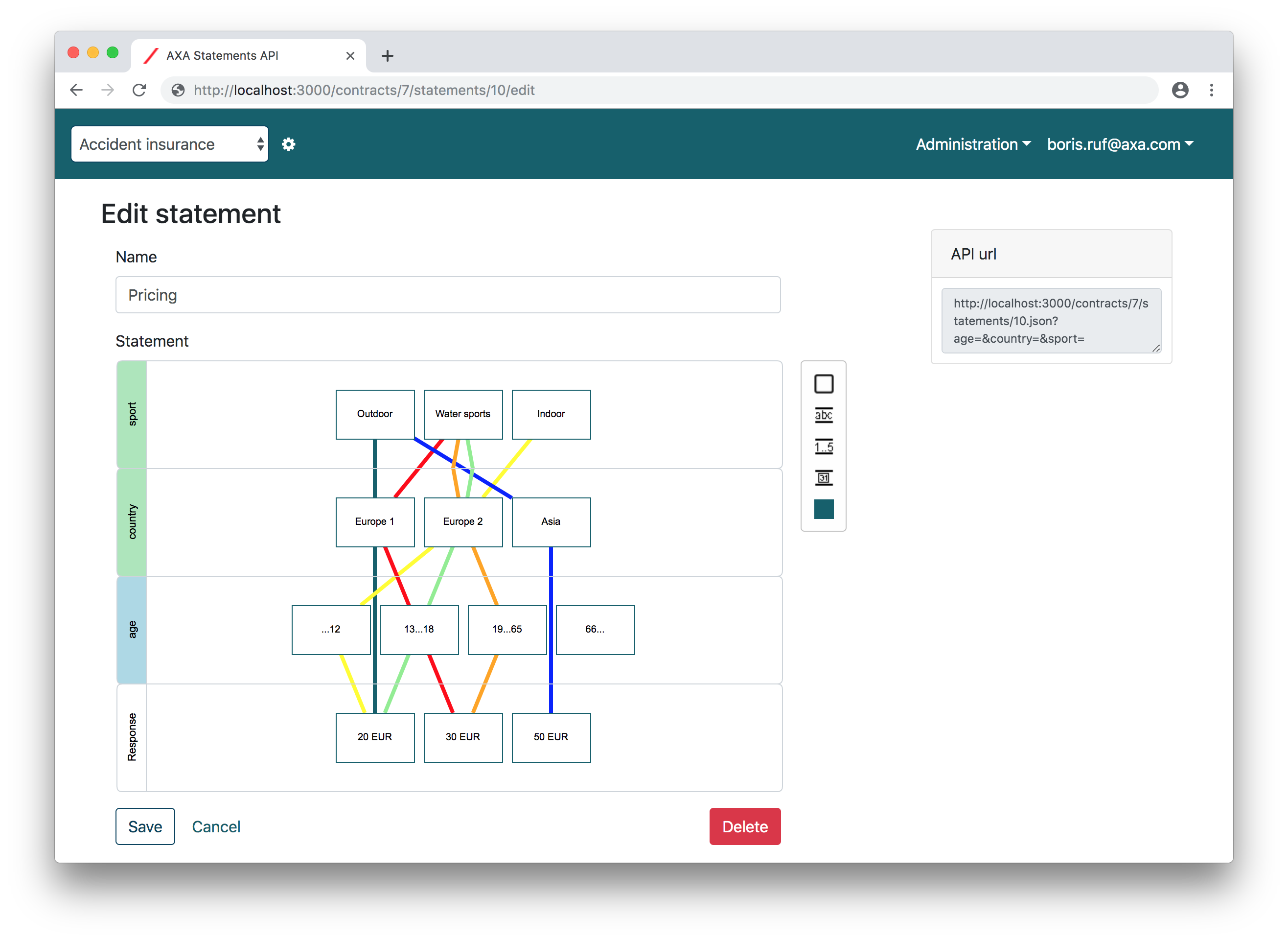
Task: Click the Save button
Action: 145,826
